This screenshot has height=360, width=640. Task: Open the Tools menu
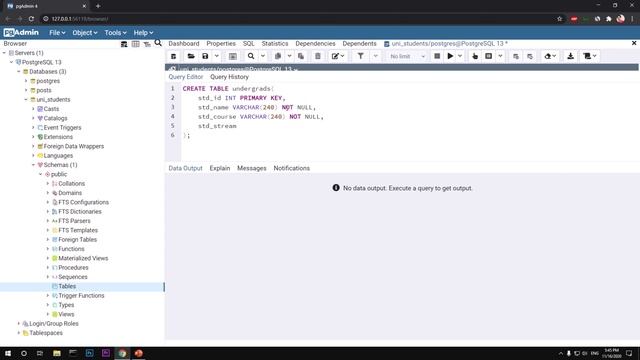tap(116, 33)
